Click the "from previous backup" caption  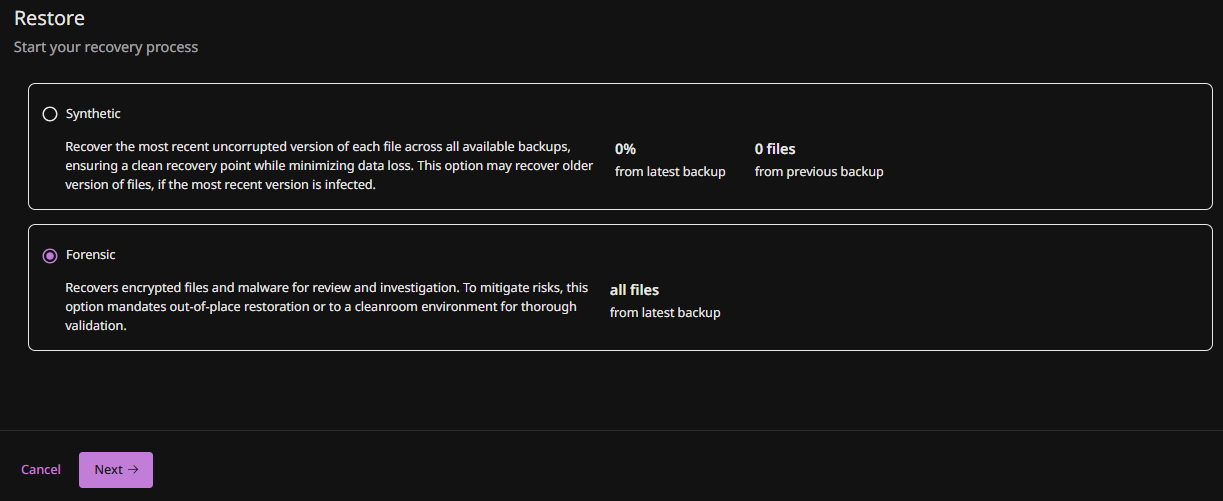coord(819,172)
